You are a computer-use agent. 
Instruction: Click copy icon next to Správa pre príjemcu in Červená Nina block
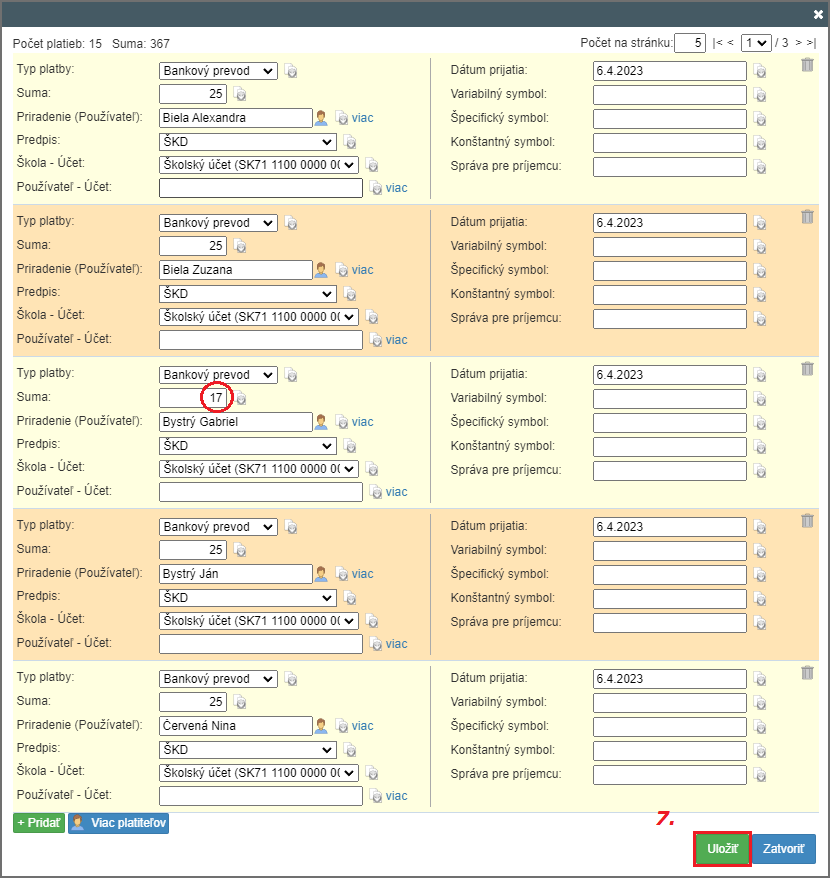coord(759,775)
